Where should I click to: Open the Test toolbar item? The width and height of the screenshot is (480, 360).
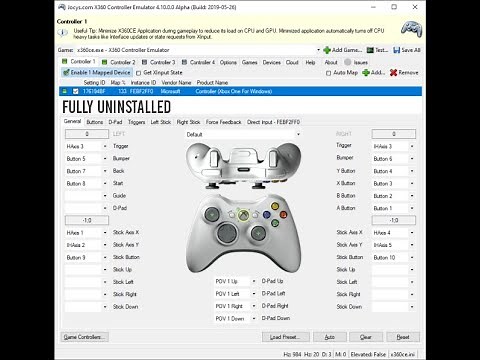377,50
